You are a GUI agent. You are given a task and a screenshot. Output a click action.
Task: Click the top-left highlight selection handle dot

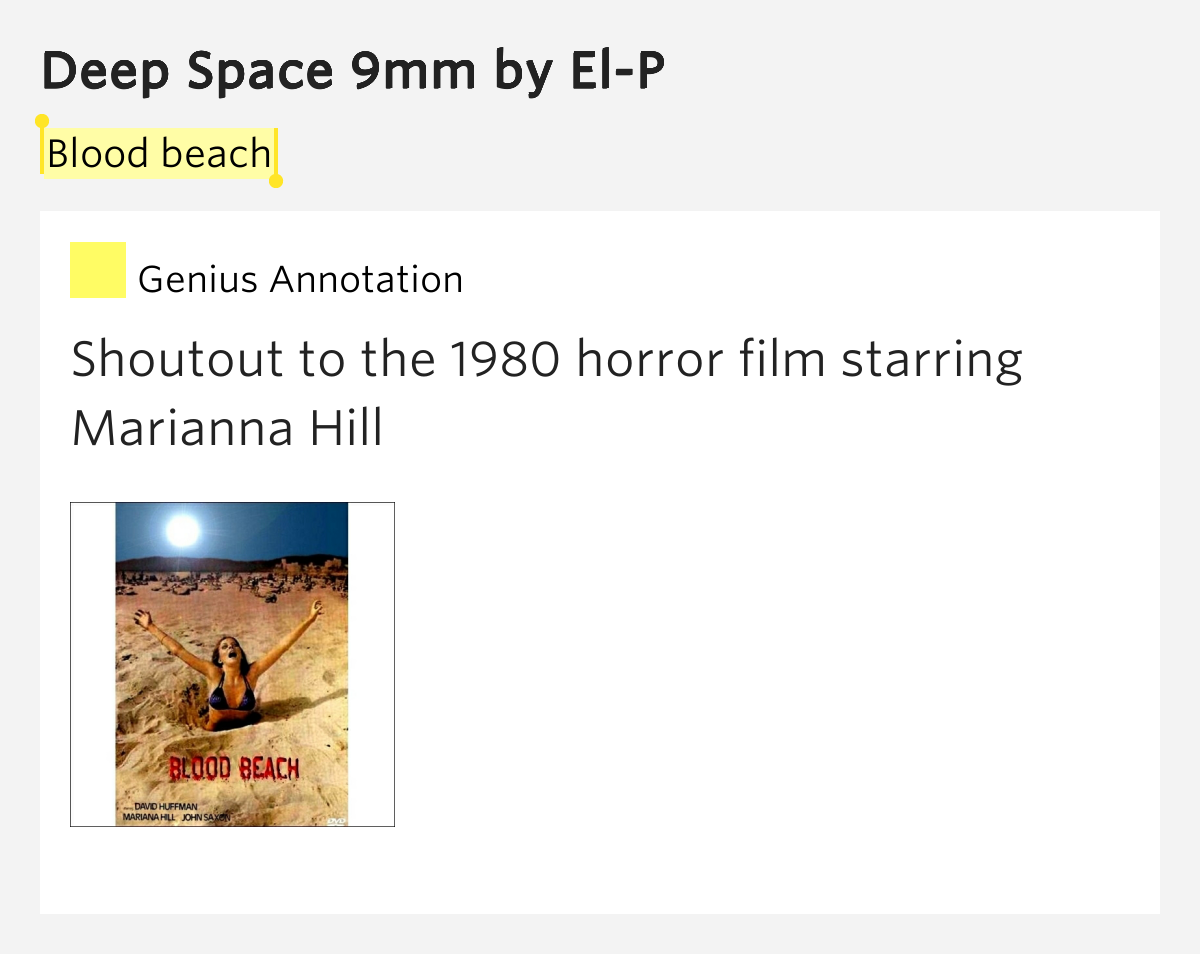click(42, 121)
